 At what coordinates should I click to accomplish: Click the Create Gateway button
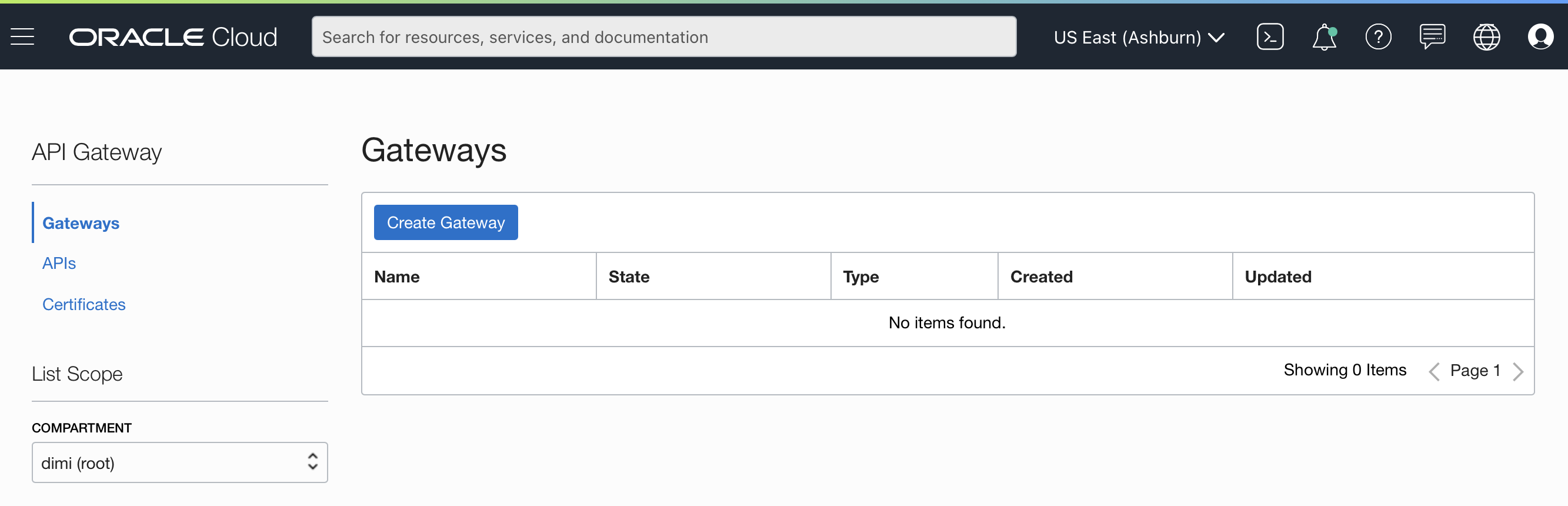coord(446,223)
